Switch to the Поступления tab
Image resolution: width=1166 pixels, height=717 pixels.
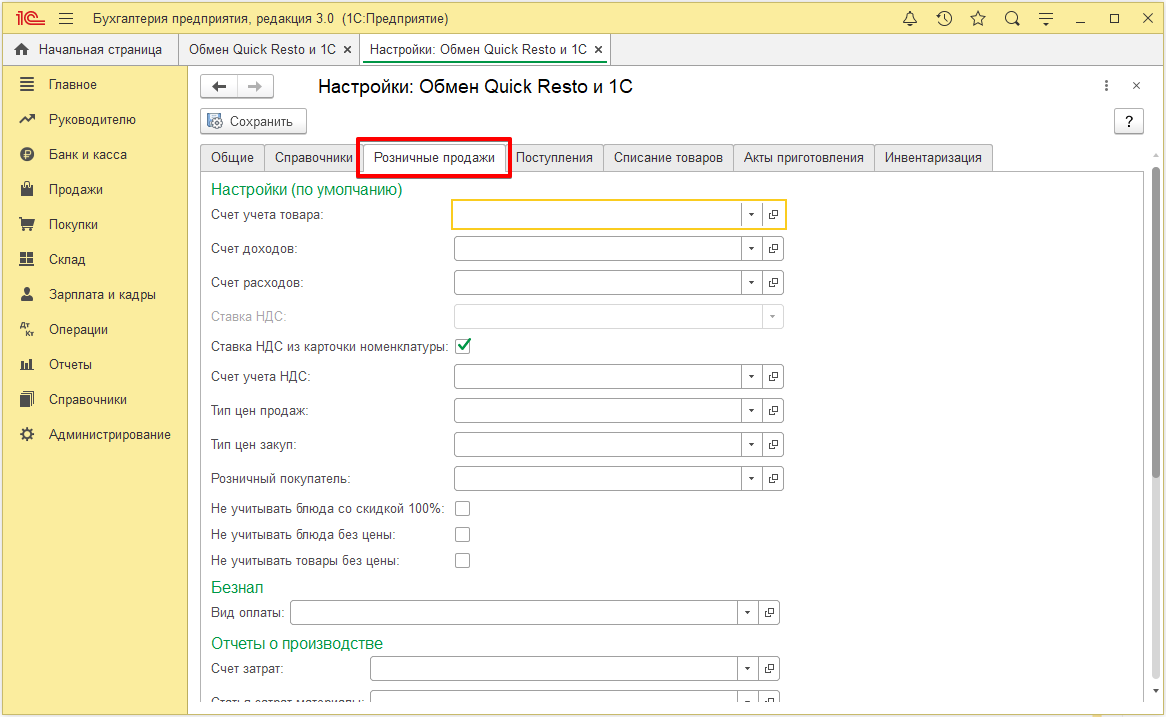[x=554, y=158]
